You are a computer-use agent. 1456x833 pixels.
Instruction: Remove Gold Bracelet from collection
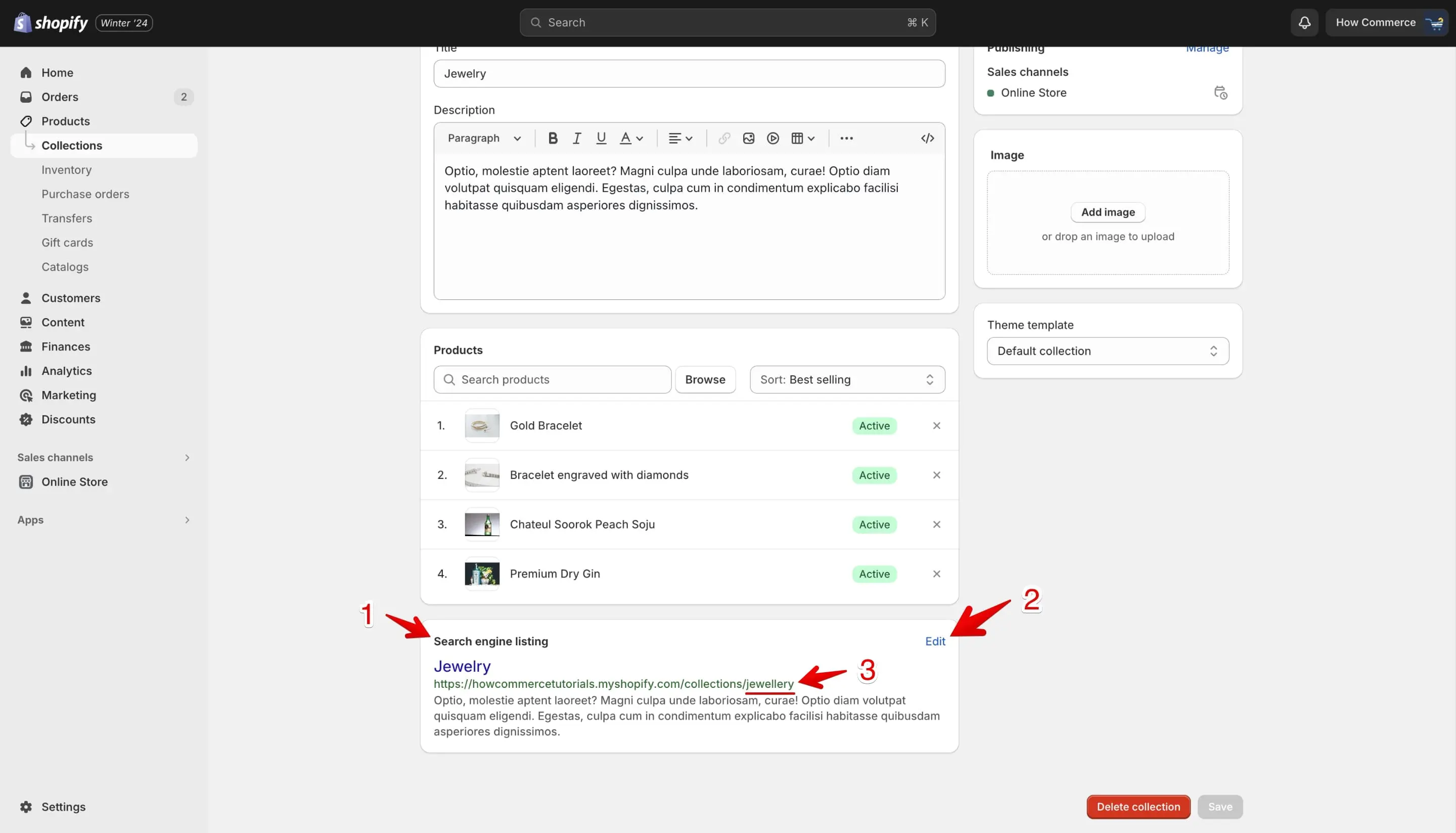point(936,426)
